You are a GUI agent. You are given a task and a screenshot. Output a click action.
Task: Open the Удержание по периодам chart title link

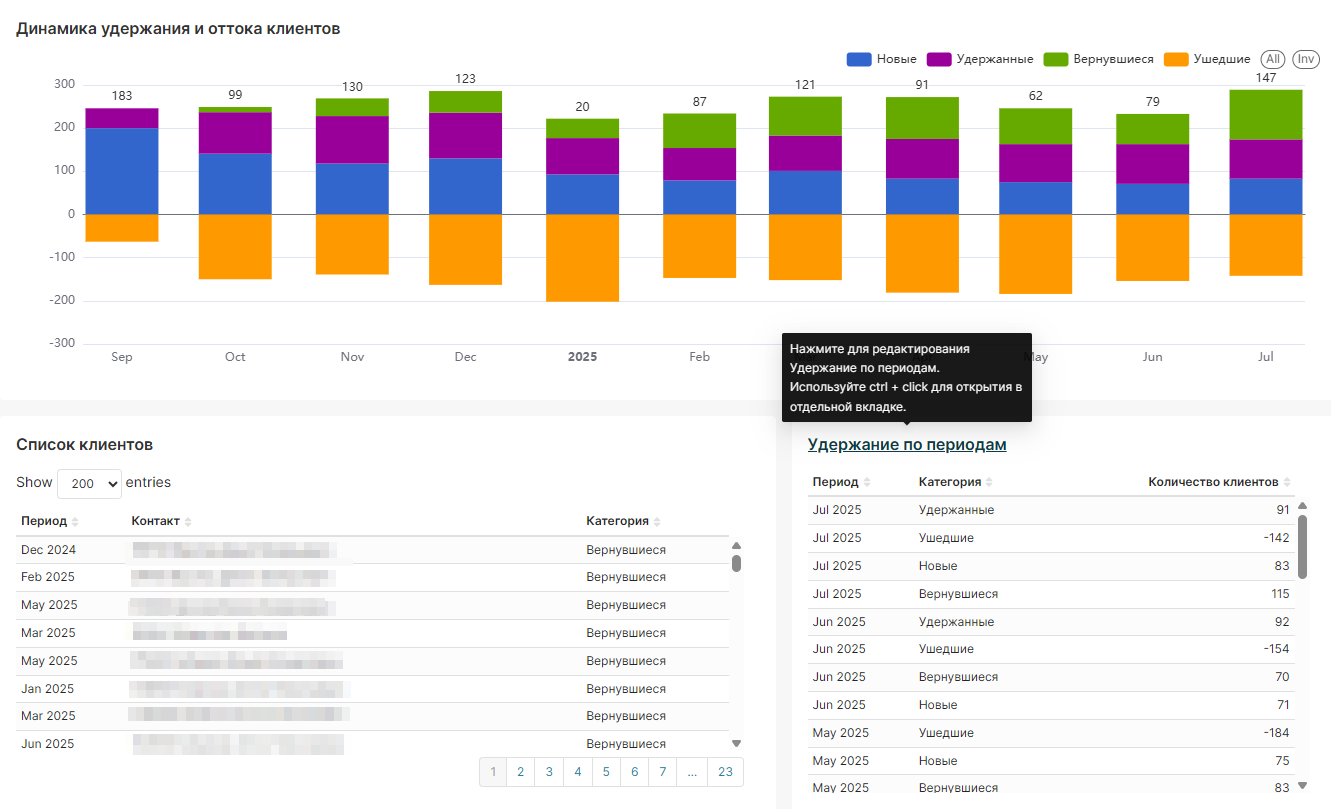(907, 445)
